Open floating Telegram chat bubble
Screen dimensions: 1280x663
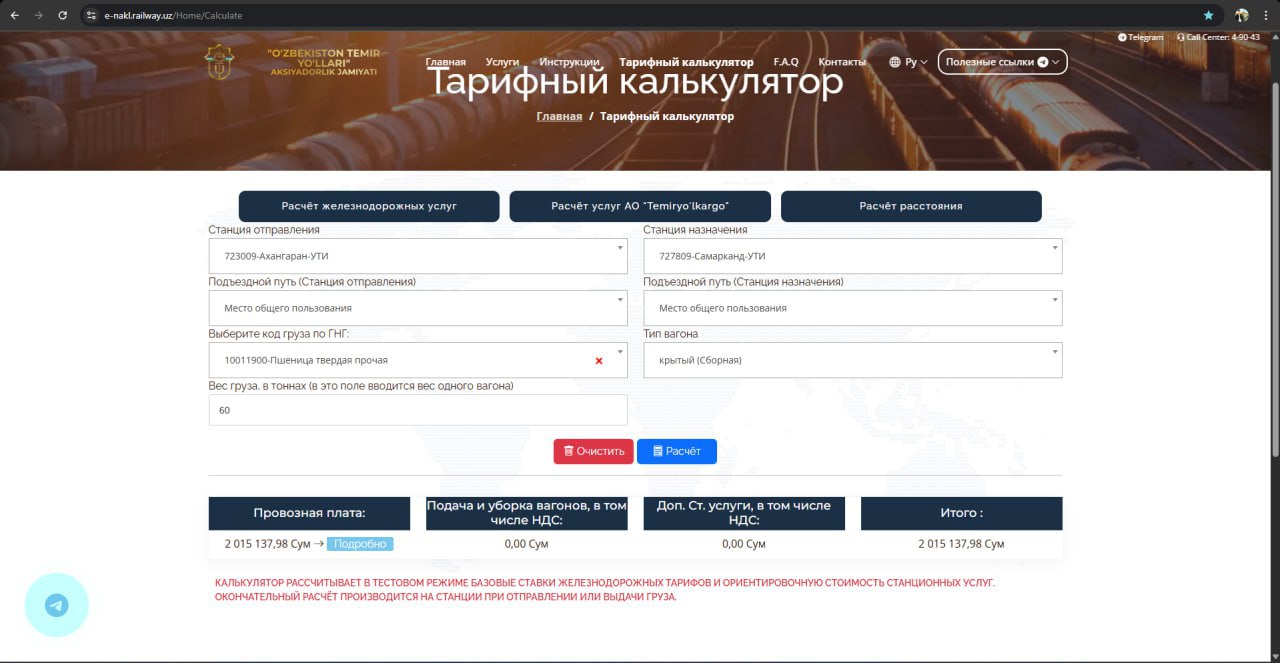[x=57, y=605]
